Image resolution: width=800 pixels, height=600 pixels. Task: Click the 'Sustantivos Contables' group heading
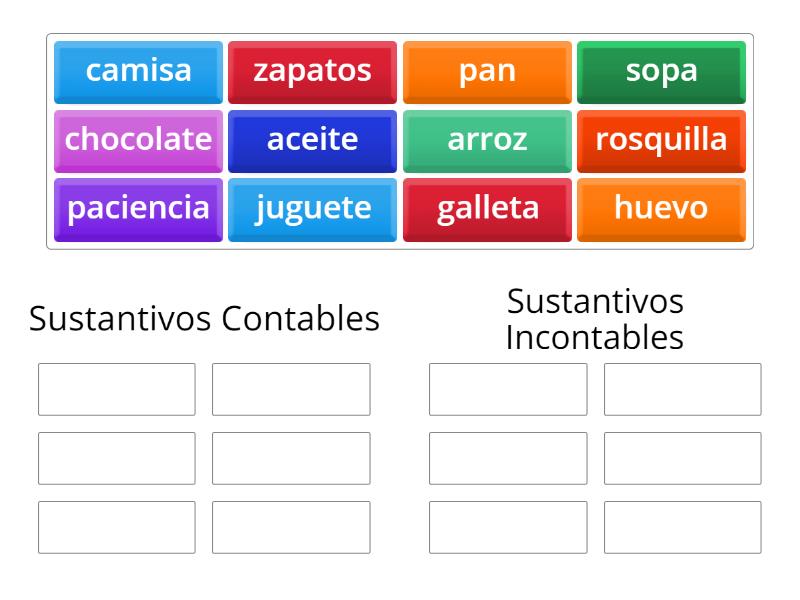coord(204,319)
